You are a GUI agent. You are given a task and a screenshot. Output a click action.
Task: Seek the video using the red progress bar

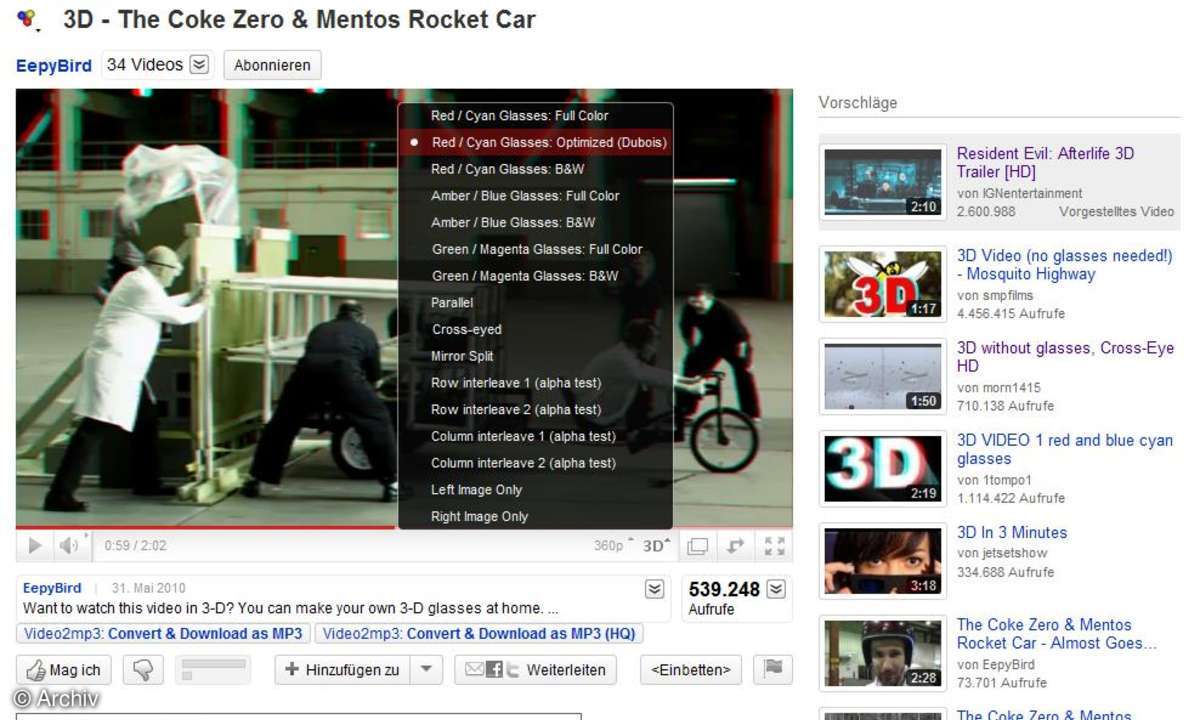pyautogui.click(x=404, y=526)
